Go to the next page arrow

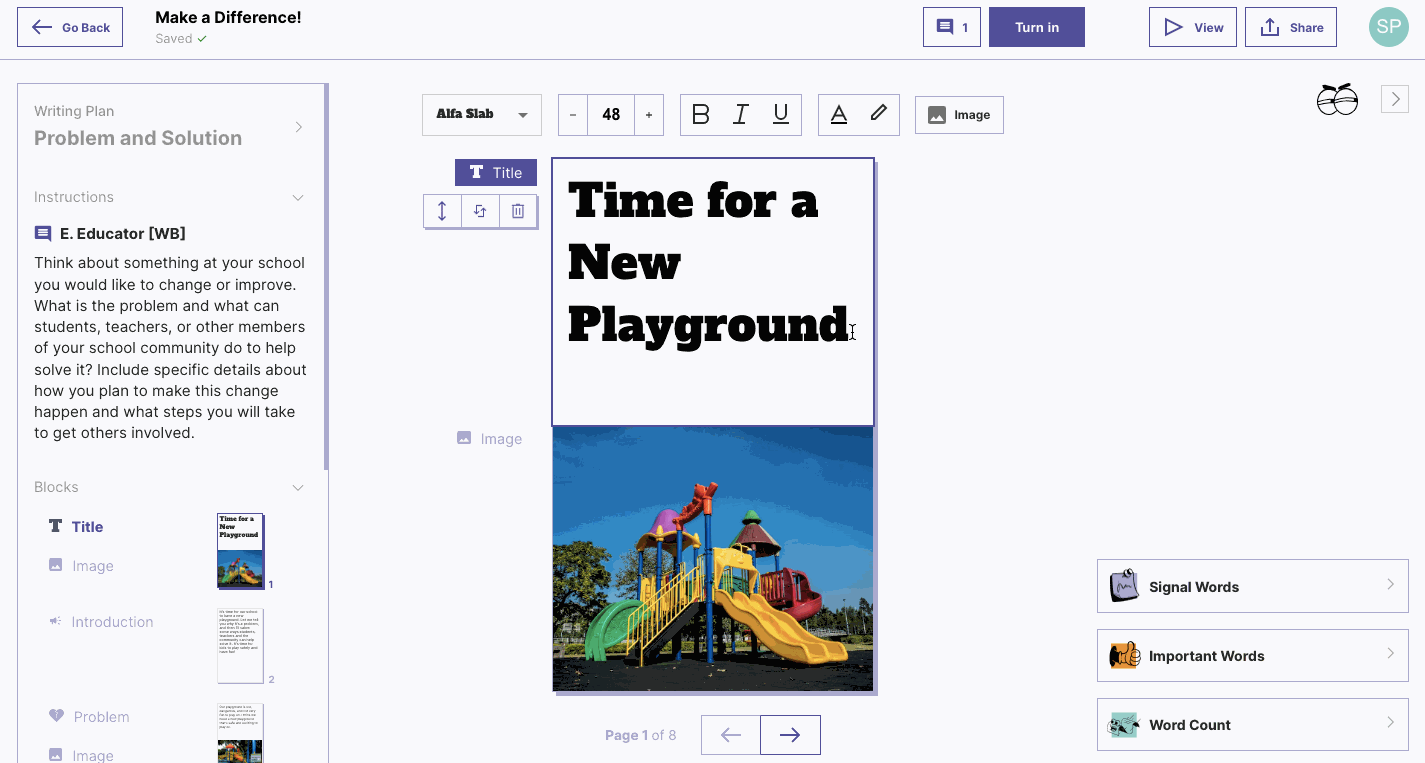point(790,735)
